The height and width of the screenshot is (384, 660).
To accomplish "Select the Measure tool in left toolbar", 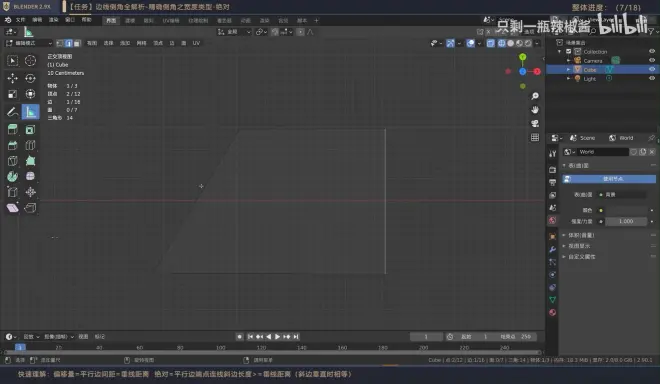I will point(30,112).
